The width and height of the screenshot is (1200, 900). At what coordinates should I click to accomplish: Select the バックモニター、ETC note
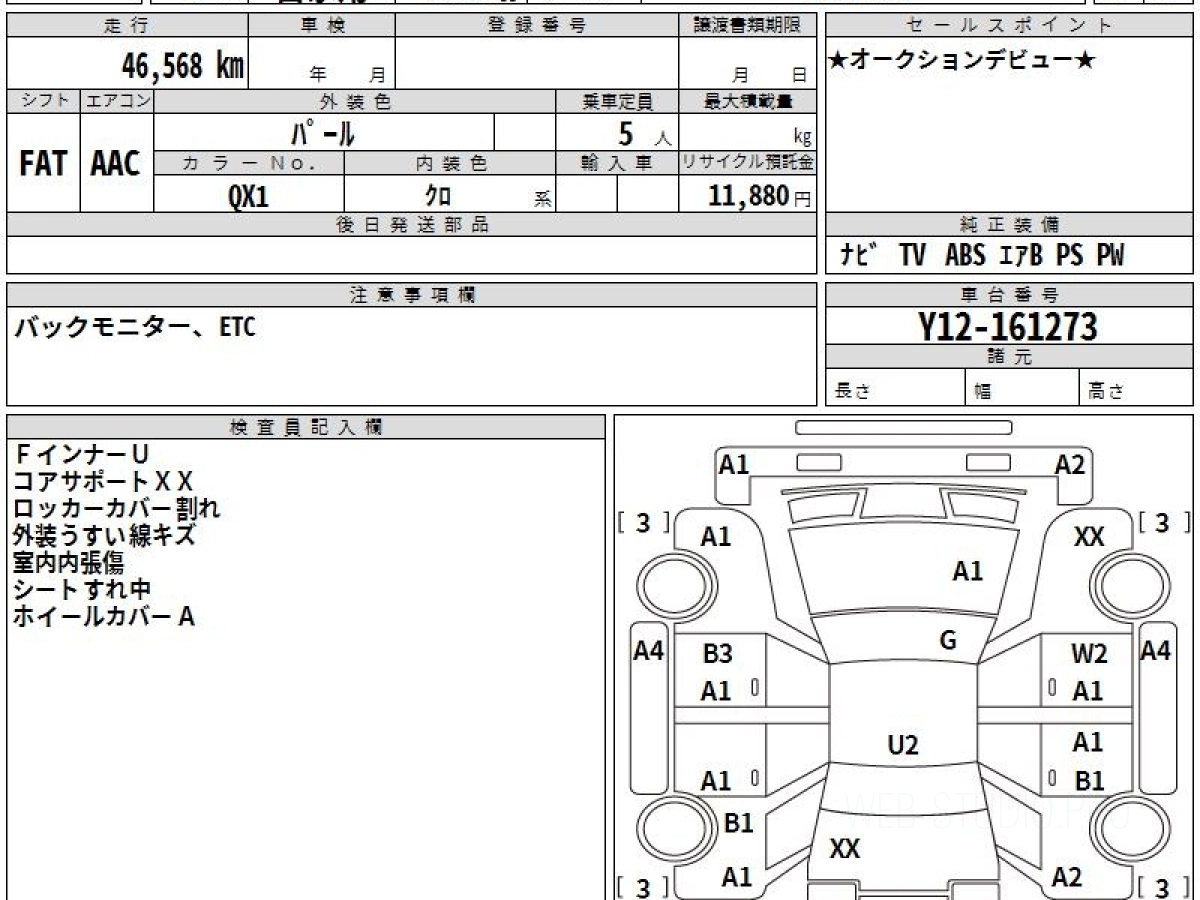click(x=134, y=327)
